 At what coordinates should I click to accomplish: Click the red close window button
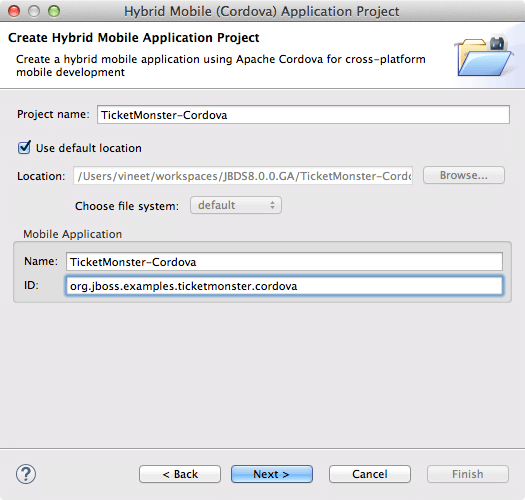(14, 11)
